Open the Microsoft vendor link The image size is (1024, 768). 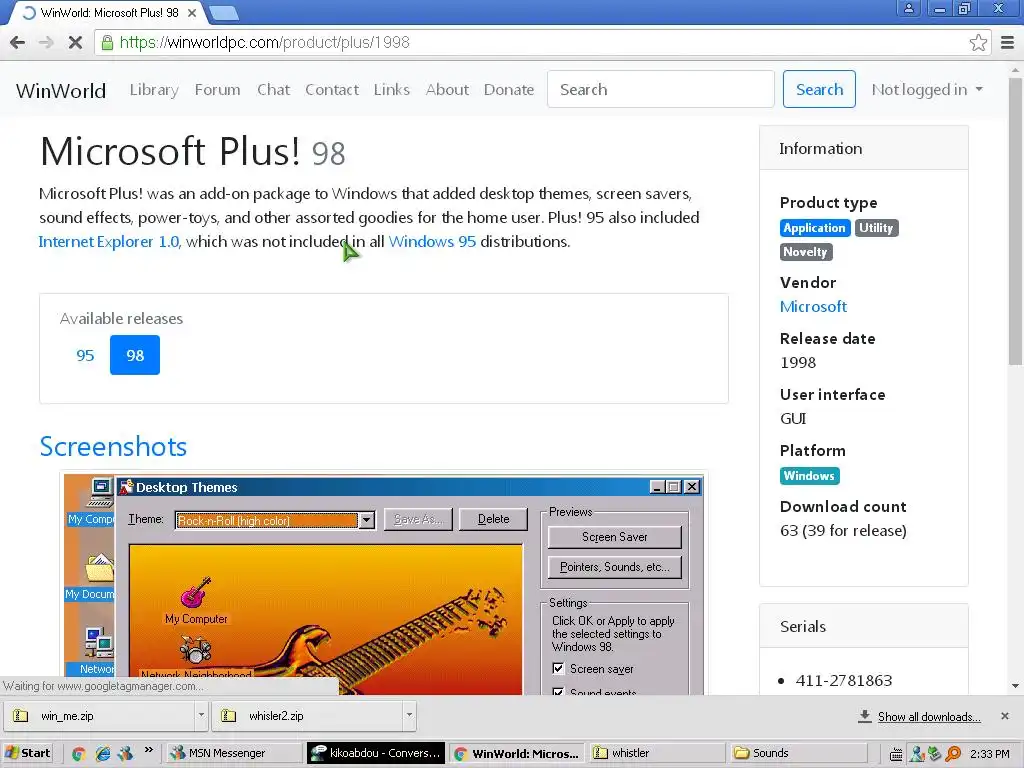(813, 306)
